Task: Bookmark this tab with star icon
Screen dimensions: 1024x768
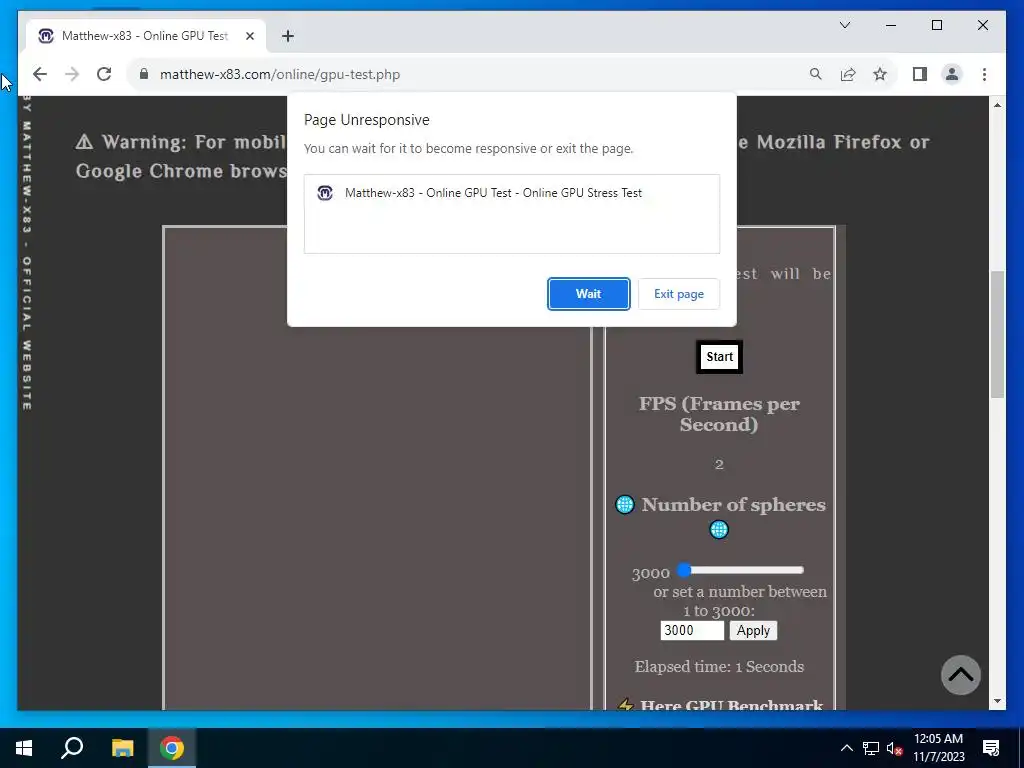Action: tap(880, 74)
